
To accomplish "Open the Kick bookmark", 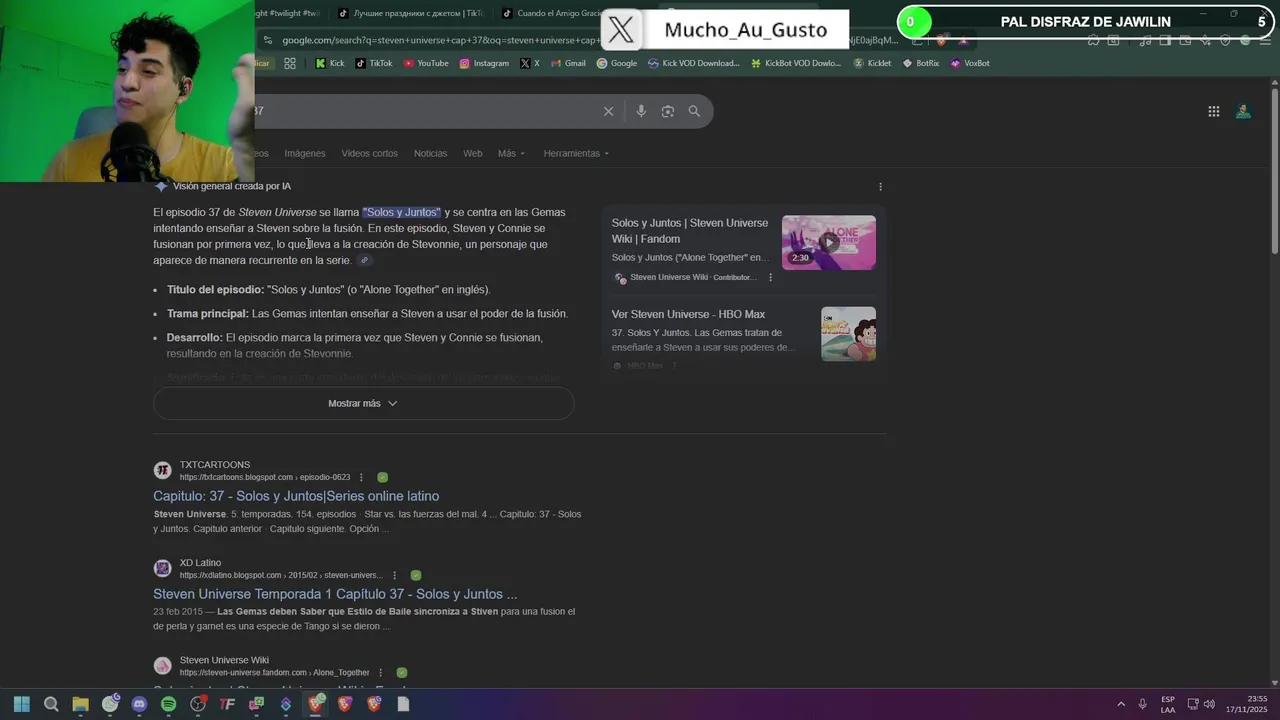I will (329, 63).
